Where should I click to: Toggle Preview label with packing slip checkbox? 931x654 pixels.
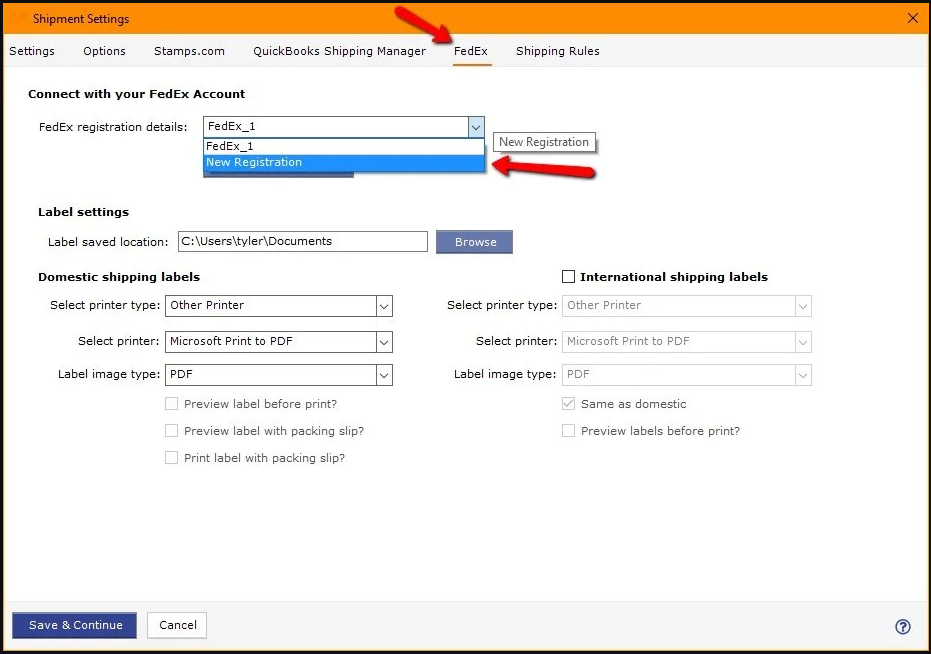coord(172,431)
